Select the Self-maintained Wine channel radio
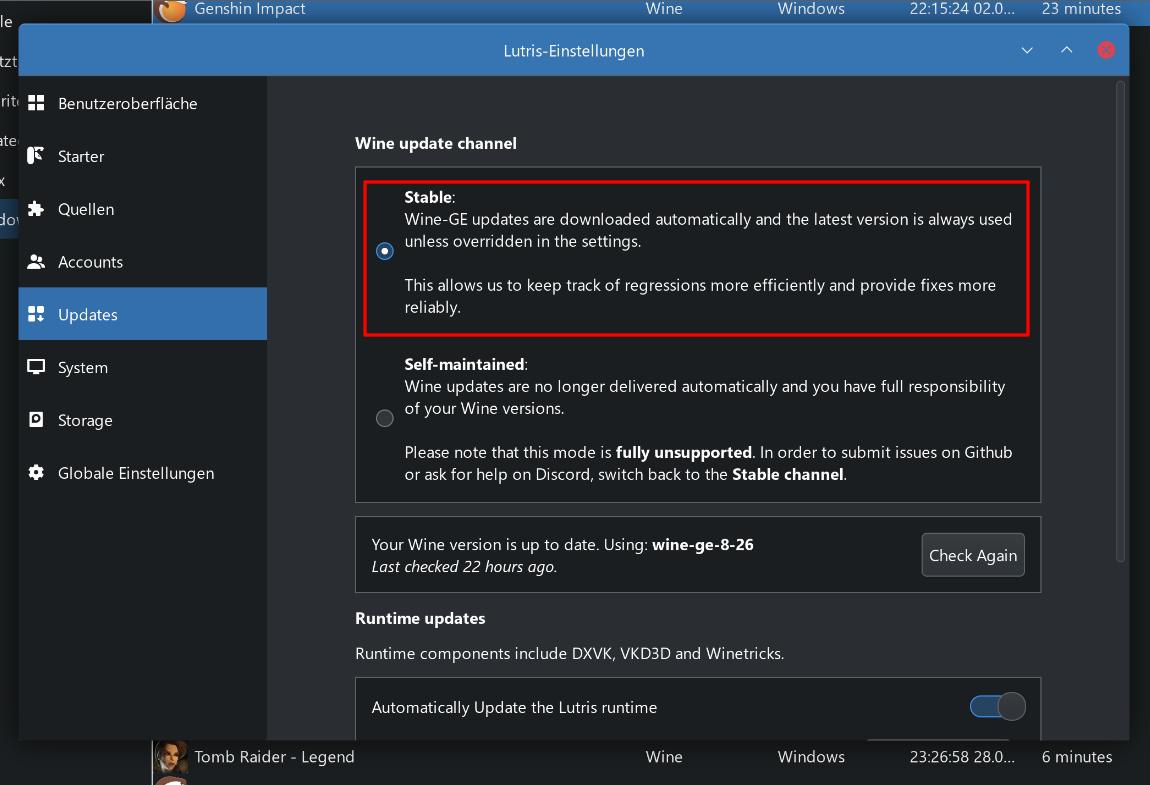 [384, 419]
